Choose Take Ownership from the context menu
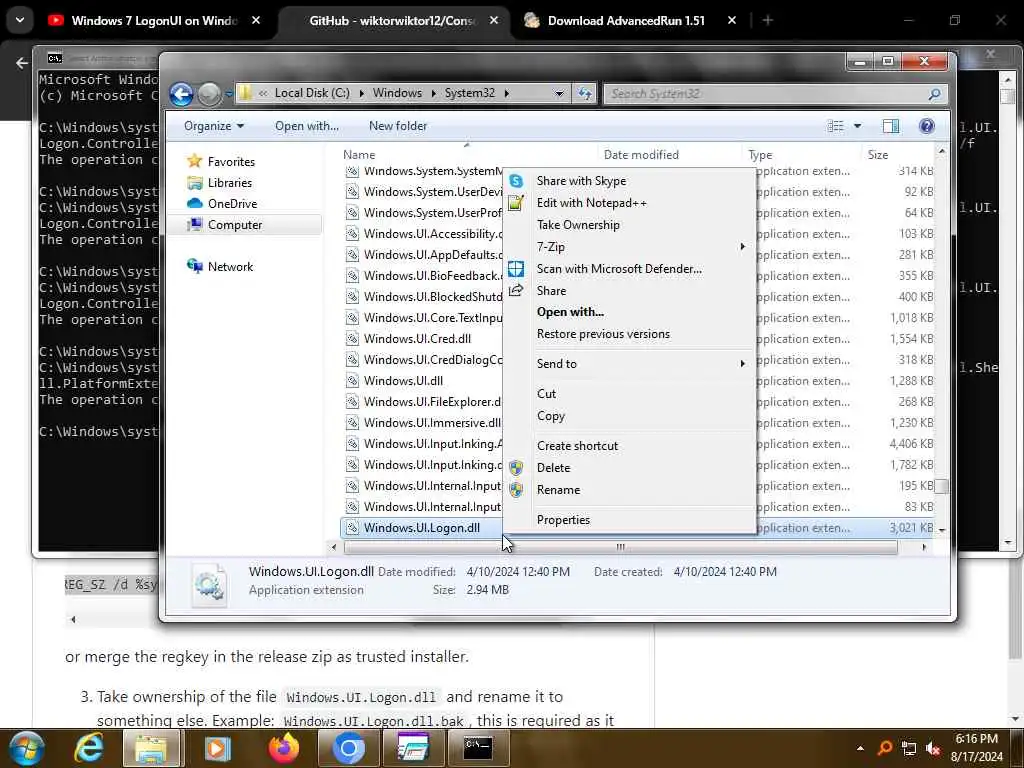 pyautogui.click(x=578, y=225)
